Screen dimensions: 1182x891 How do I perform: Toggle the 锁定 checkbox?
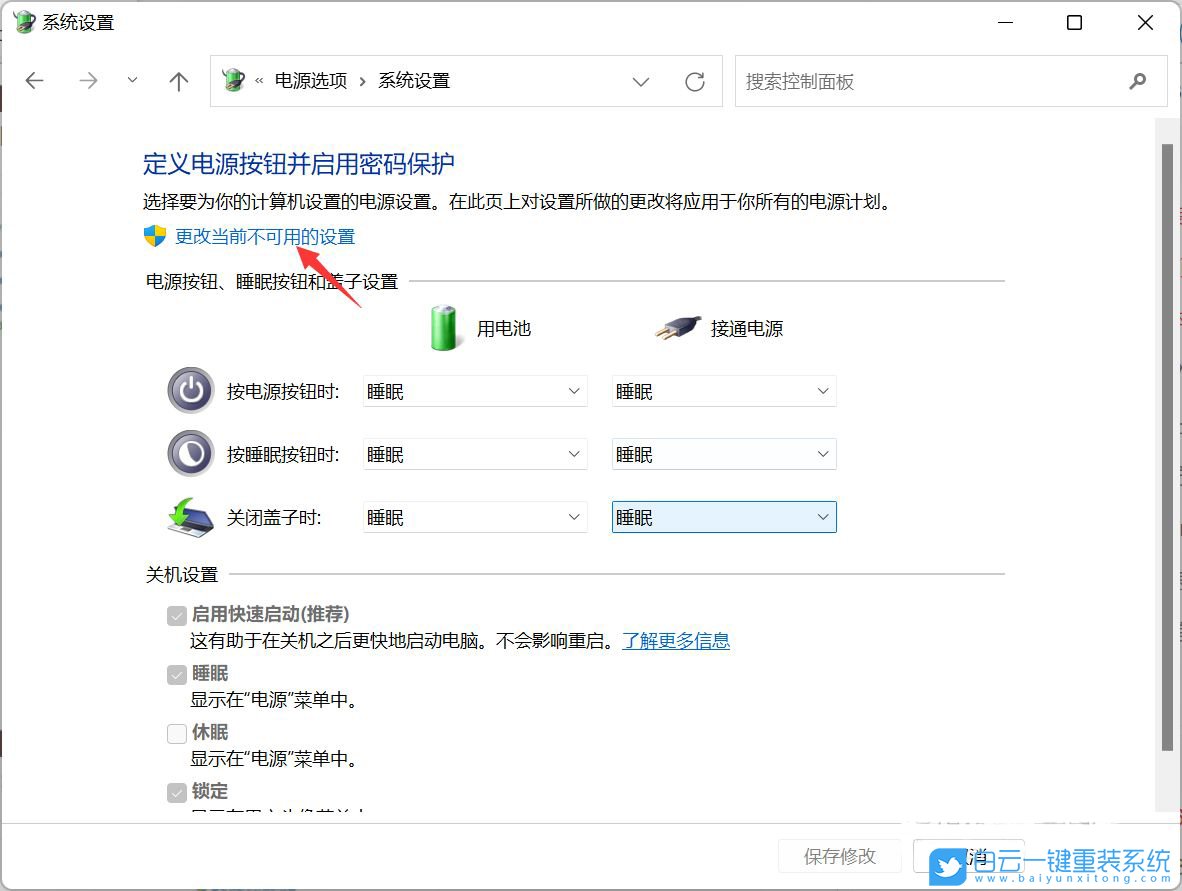[x=177, y=791]
